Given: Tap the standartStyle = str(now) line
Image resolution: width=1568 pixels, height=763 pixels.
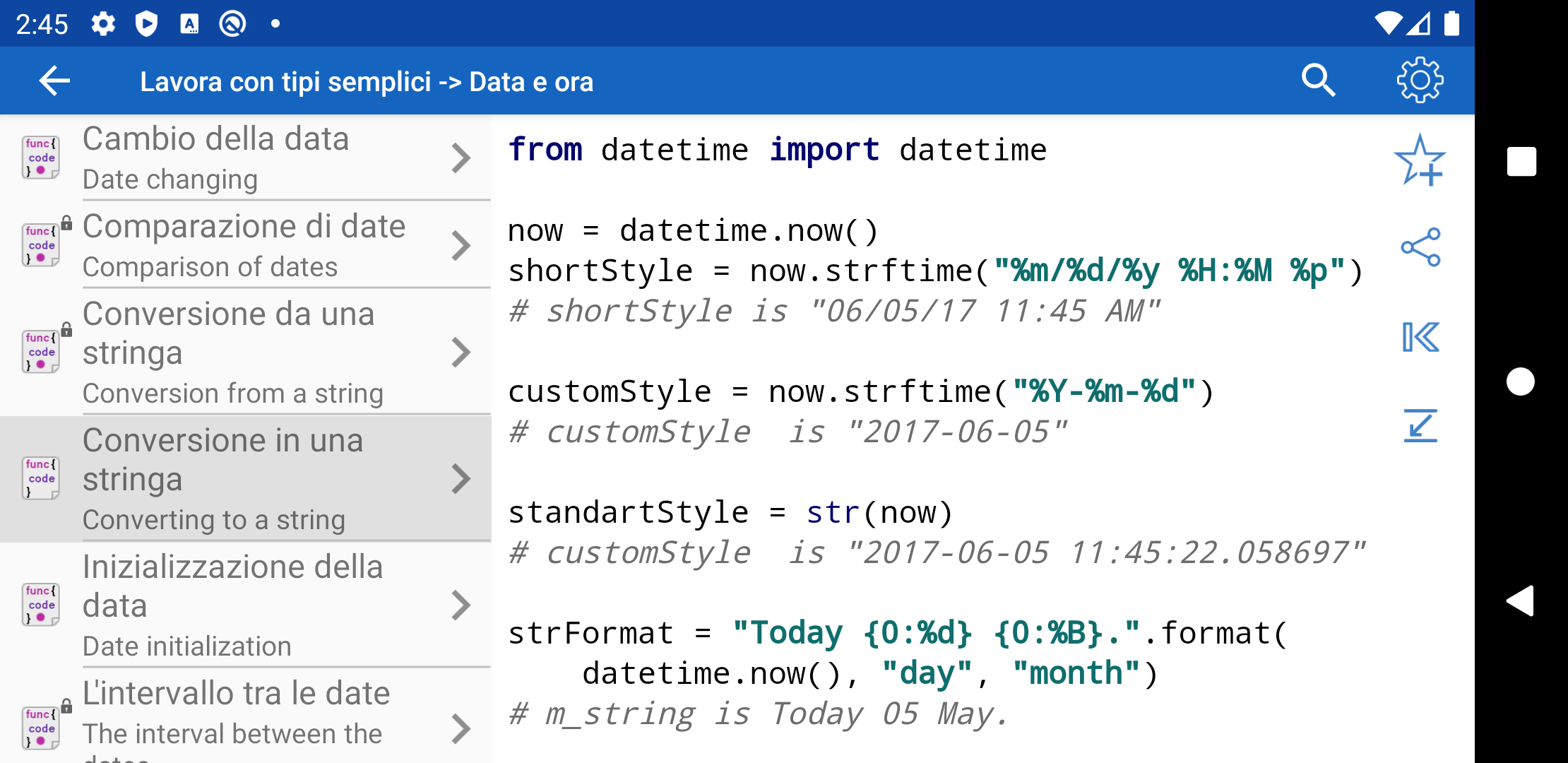Looking at the screenshot, I should coord(731,513).
